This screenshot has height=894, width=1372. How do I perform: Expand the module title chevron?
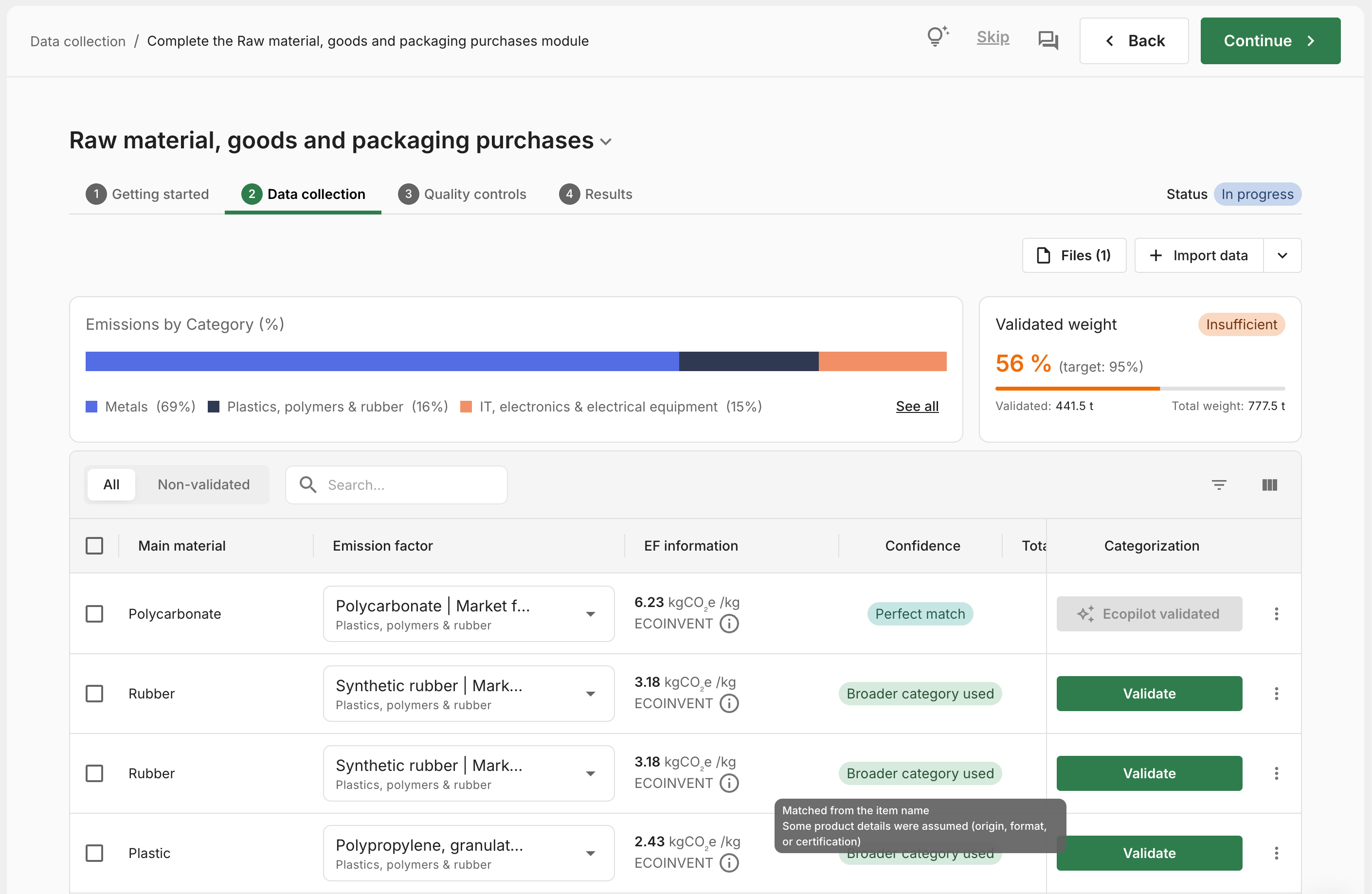[605, 142]
